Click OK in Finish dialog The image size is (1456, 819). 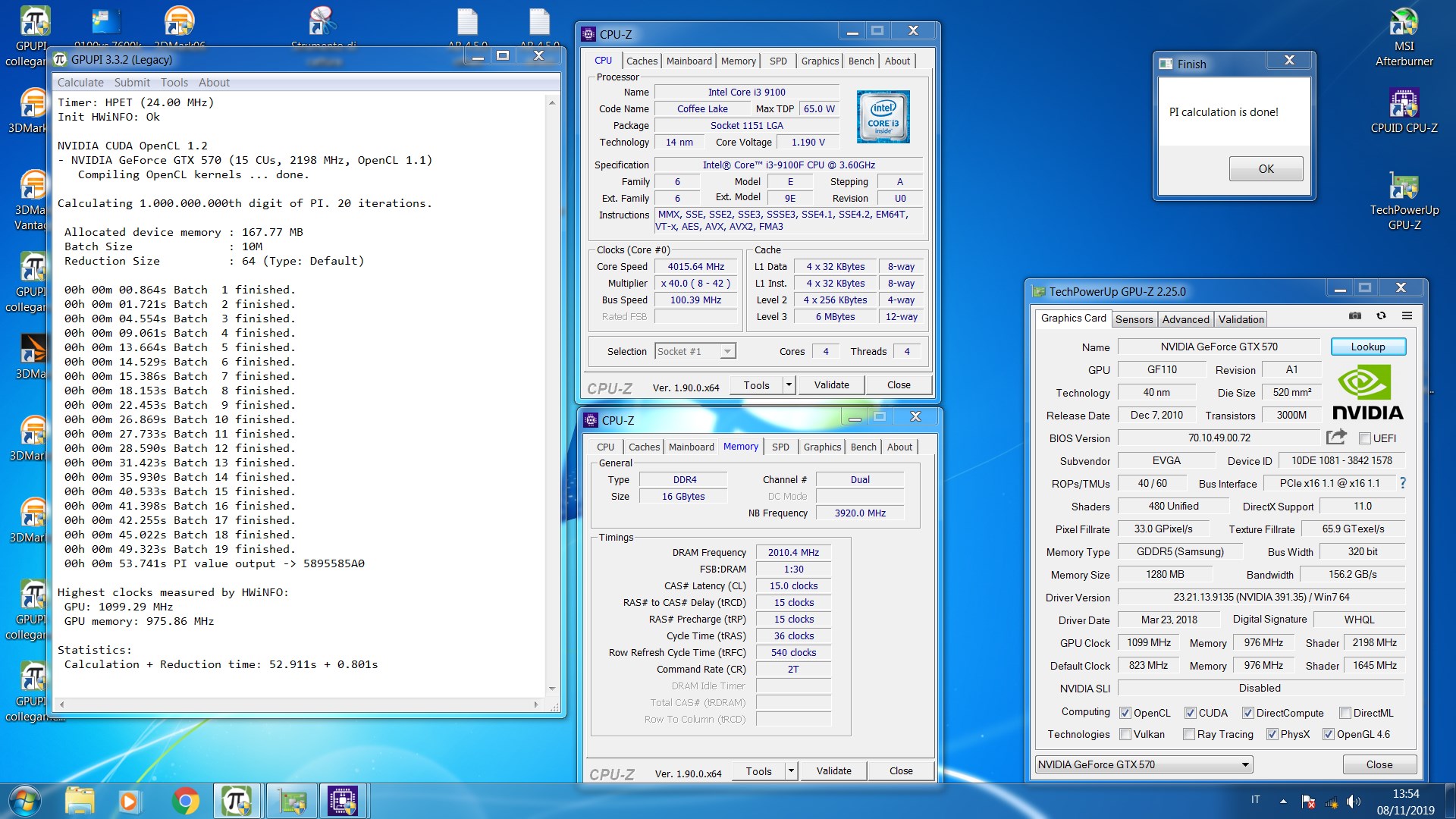coord(1266,168)
